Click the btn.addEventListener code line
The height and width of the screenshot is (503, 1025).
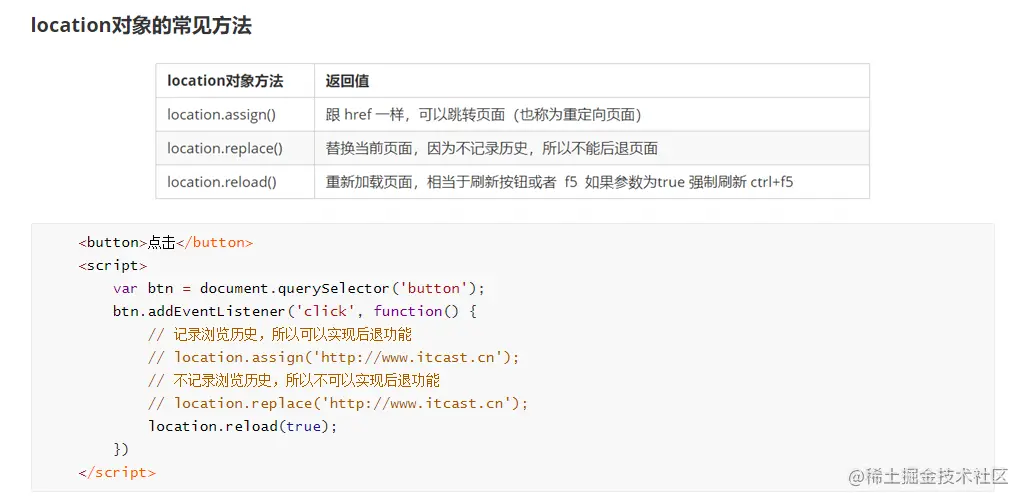[x=295, y=311]
